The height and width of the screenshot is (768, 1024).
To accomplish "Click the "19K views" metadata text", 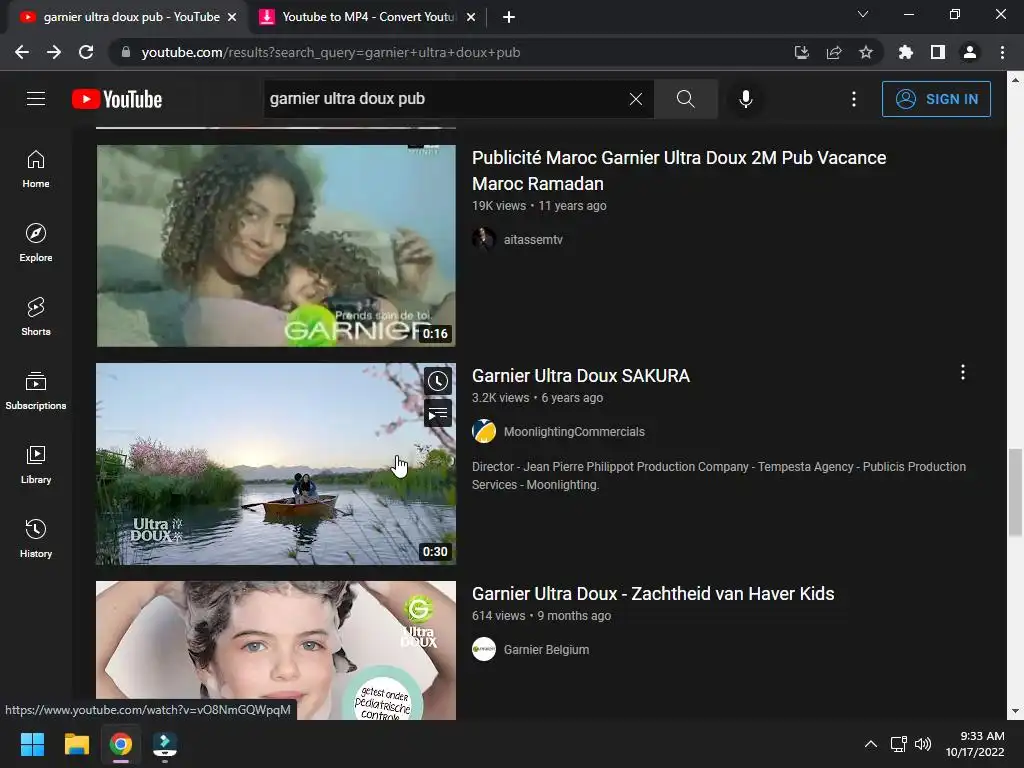I will point(499,206).
